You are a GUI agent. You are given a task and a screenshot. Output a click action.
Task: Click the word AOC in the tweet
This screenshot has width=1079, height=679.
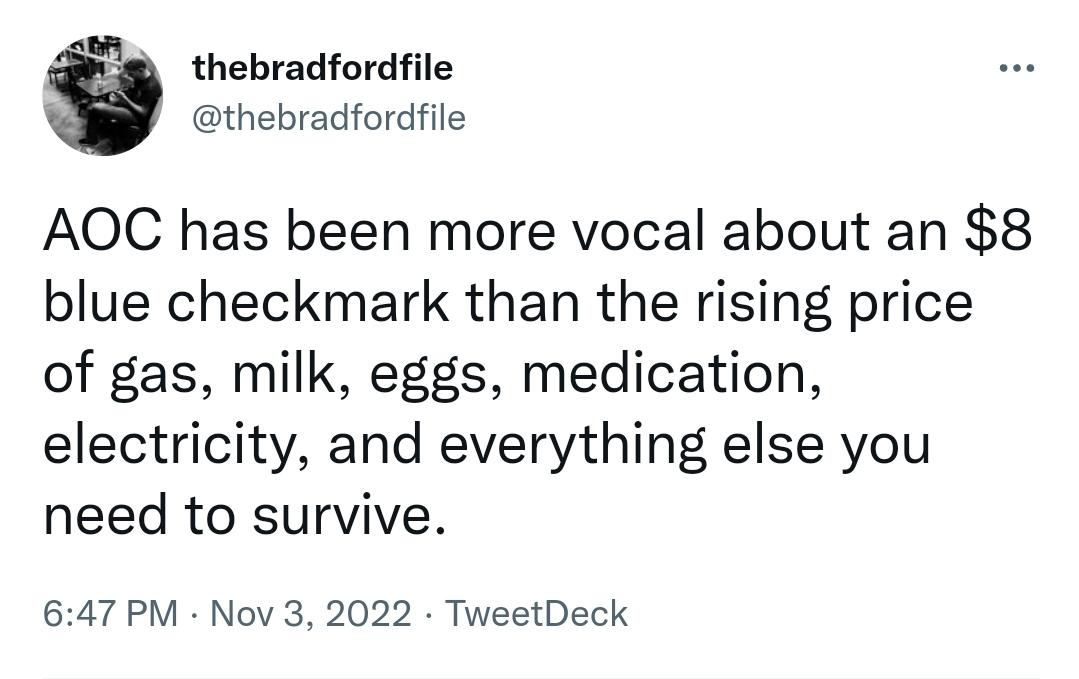(103, 231)
